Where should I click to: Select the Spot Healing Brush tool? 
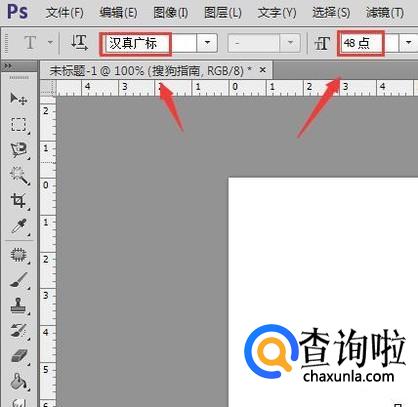pyautogui.click(x=19, y=255)
